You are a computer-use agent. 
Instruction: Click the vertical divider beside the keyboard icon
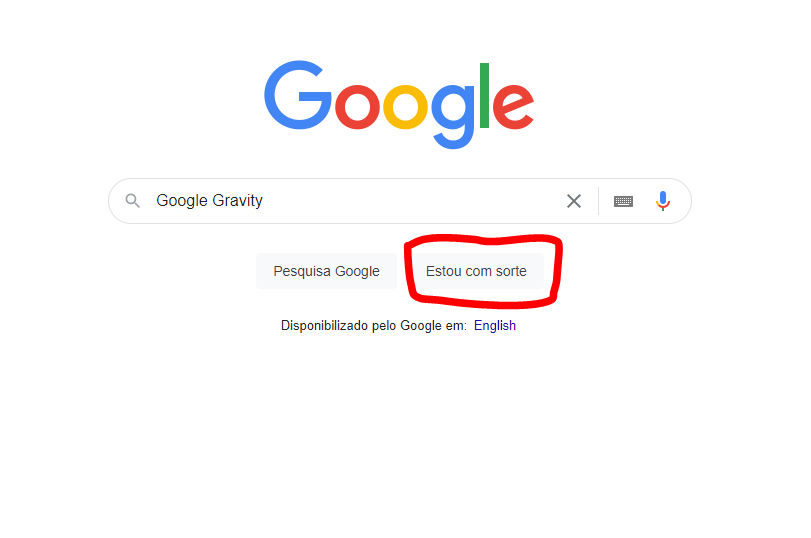(x=598, y=201)
